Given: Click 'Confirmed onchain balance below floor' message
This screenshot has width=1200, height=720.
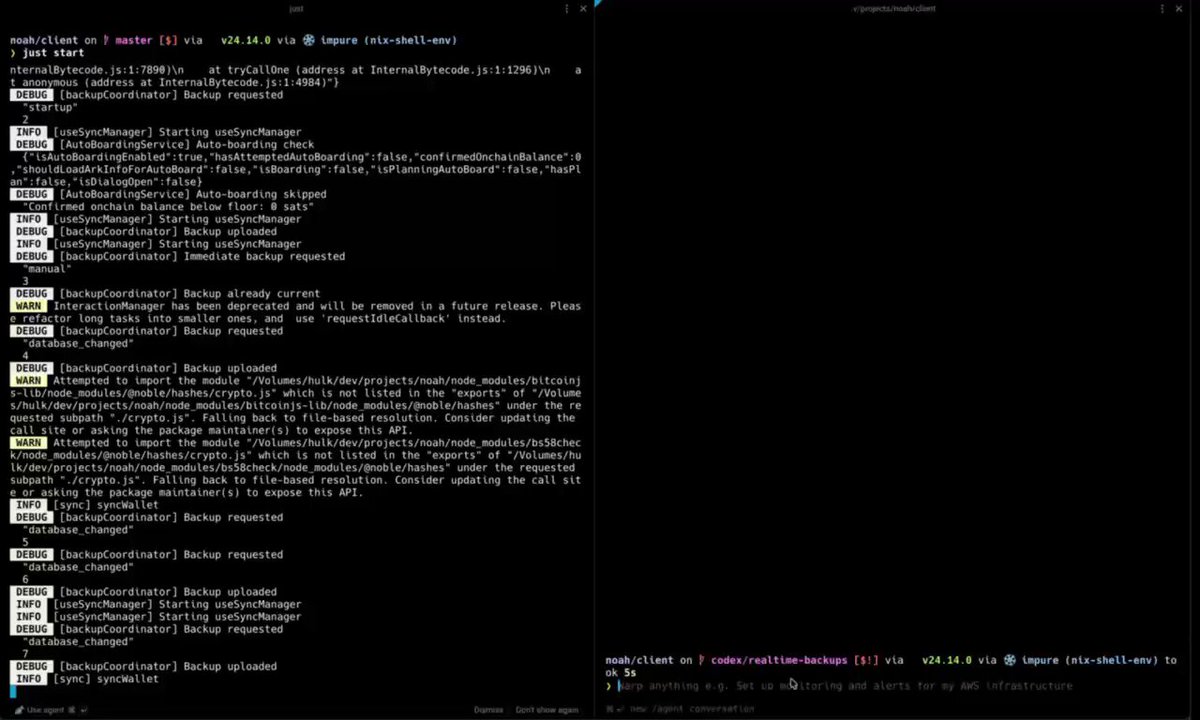Looking at the screenshot, I should 168,207.
